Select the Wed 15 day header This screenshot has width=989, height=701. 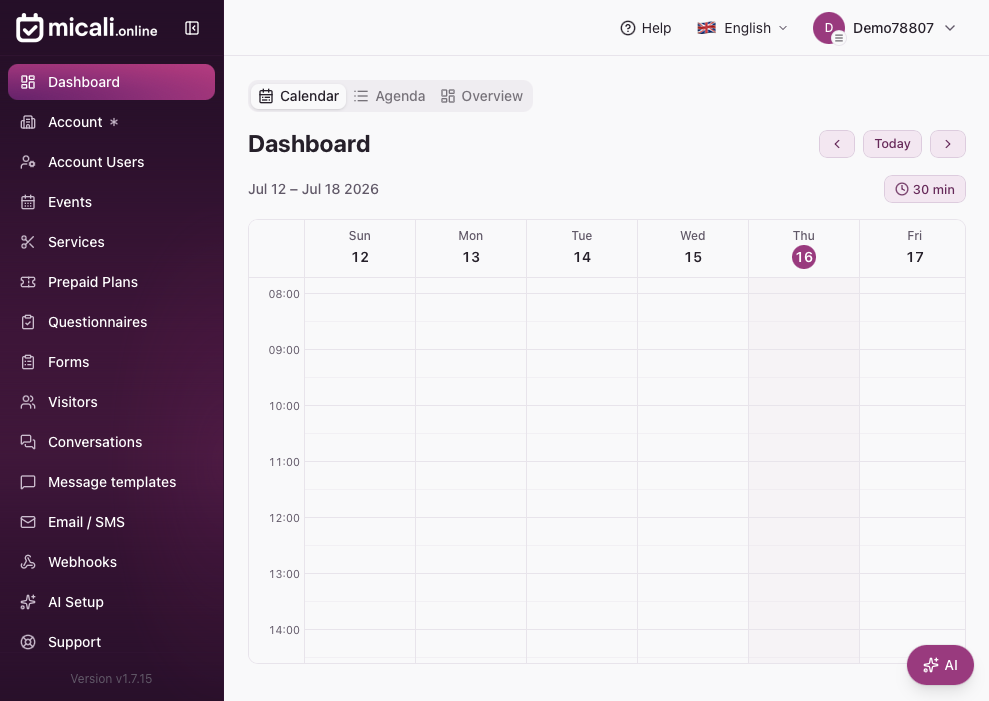(693, 248)
